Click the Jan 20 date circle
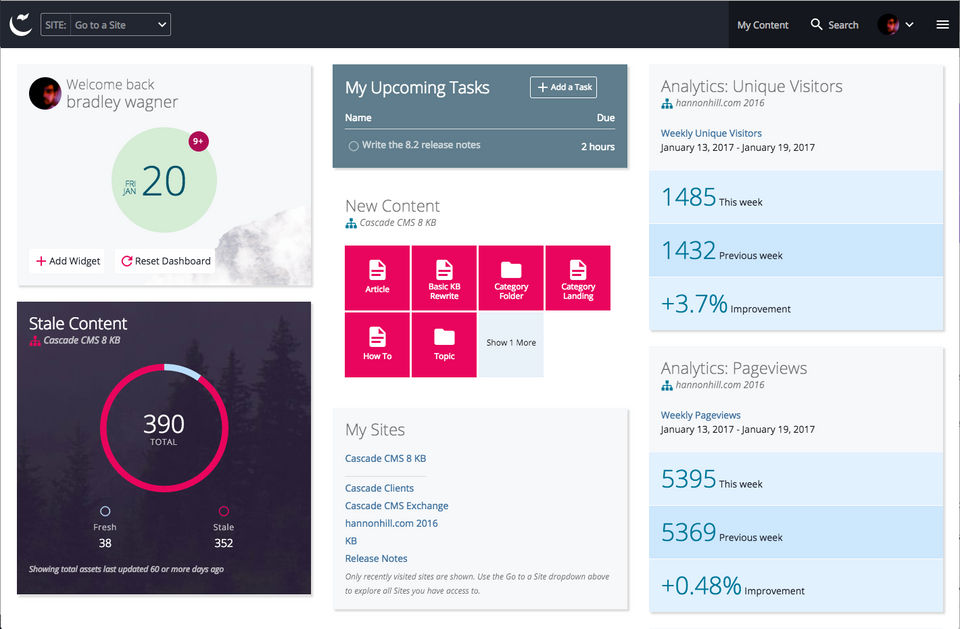The width and height of the screenshot is (960, 629). (163, 180)
